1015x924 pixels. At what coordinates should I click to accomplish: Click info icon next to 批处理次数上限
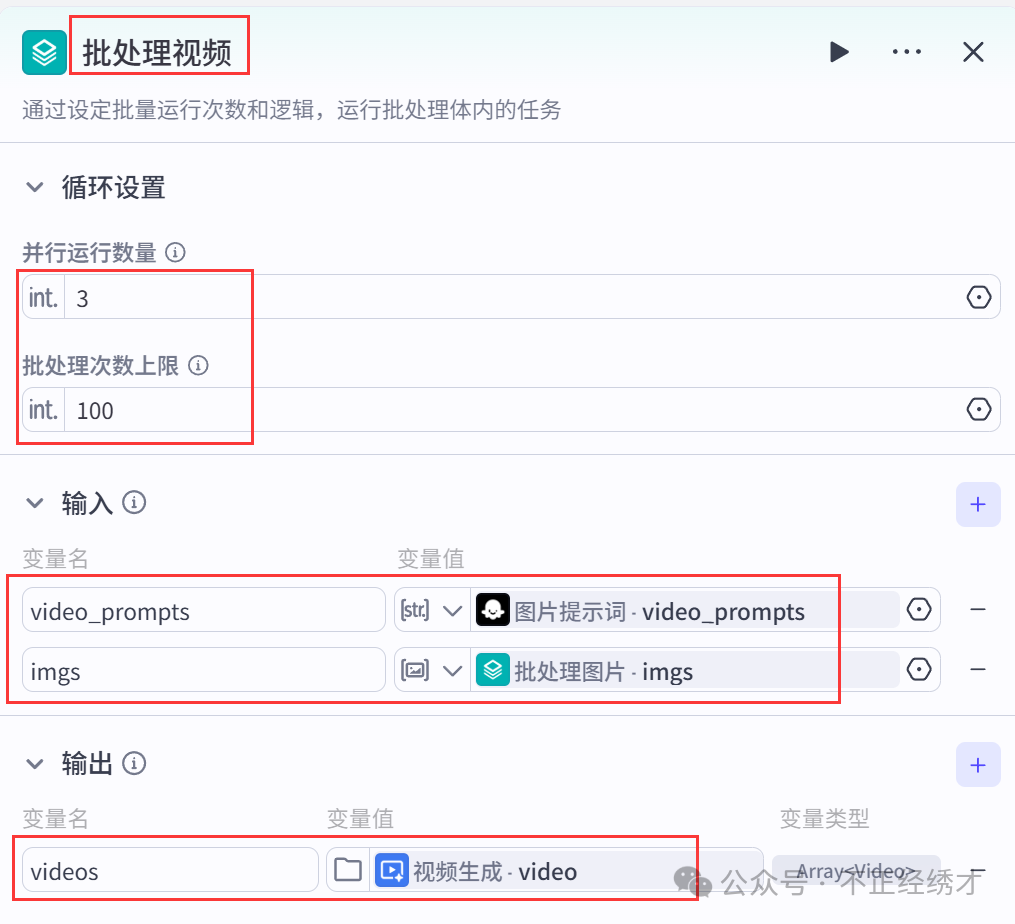pyautogui.click(x=198, y=365)
